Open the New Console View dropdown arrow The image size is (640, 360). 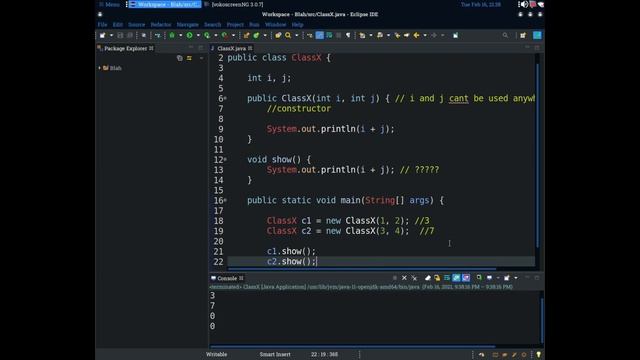tap(516, 278)
